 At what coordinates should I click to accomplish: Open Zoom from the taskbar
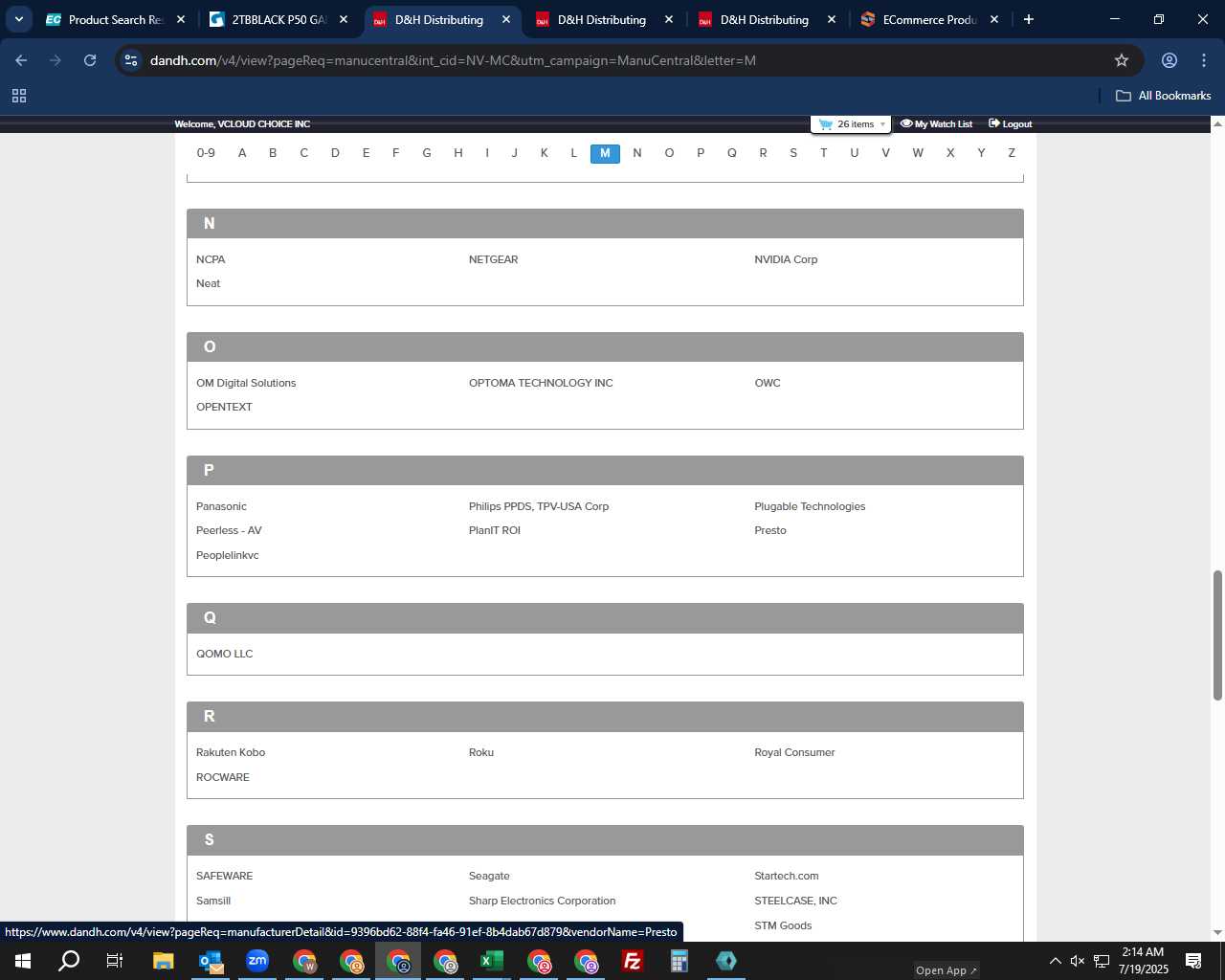257,961
